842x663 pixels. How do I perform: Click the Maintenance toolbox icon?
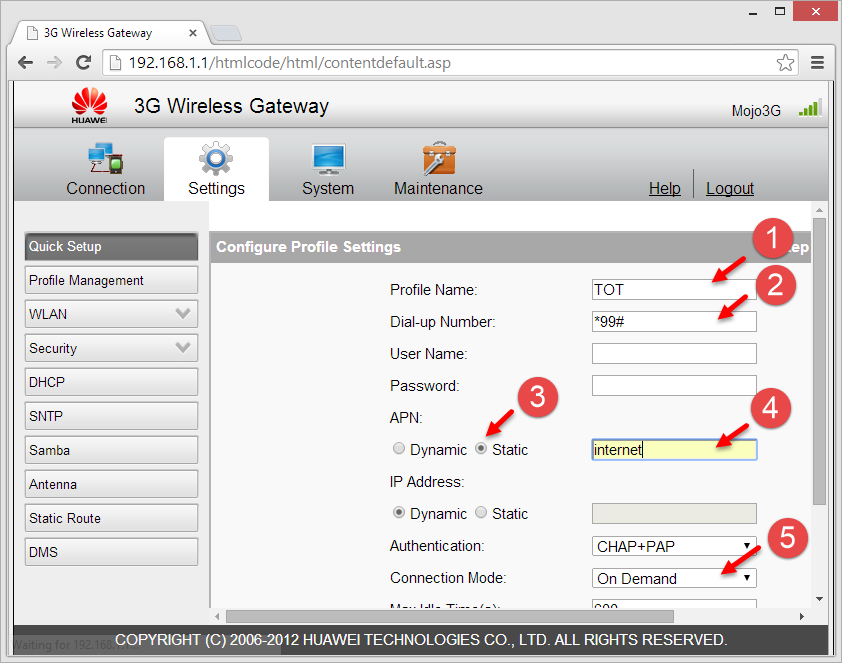[439, 158]
